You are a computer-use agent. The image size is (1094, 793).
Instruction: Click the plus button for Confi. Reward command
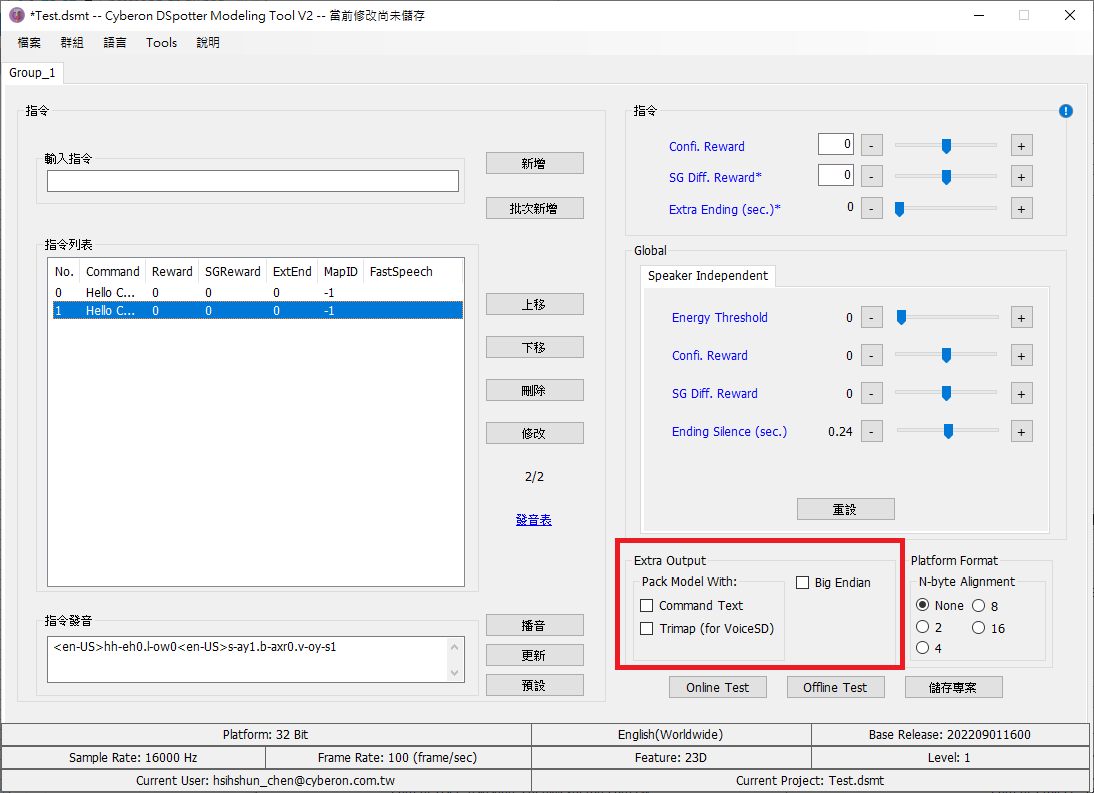1021,146
